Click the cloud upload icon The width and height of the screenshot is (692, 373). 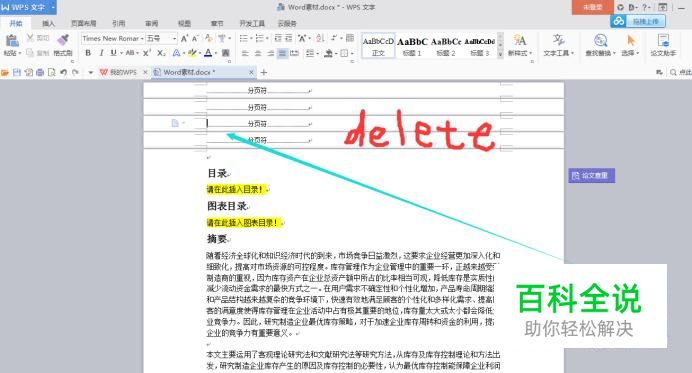(x=619, y=21)
